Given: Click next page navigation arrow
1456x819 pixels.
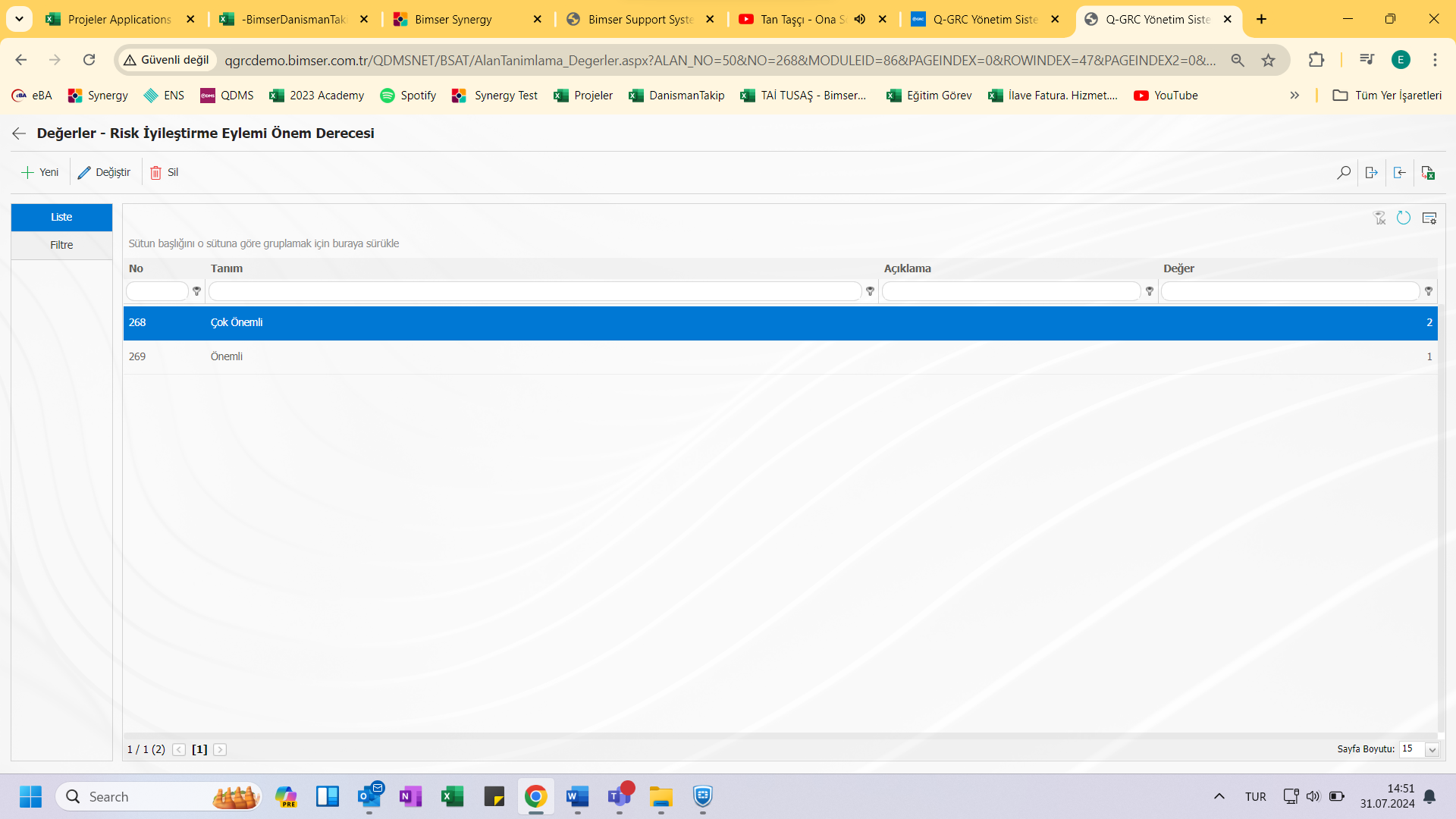Looking at the screenshot, I should [x=220, y=749].
